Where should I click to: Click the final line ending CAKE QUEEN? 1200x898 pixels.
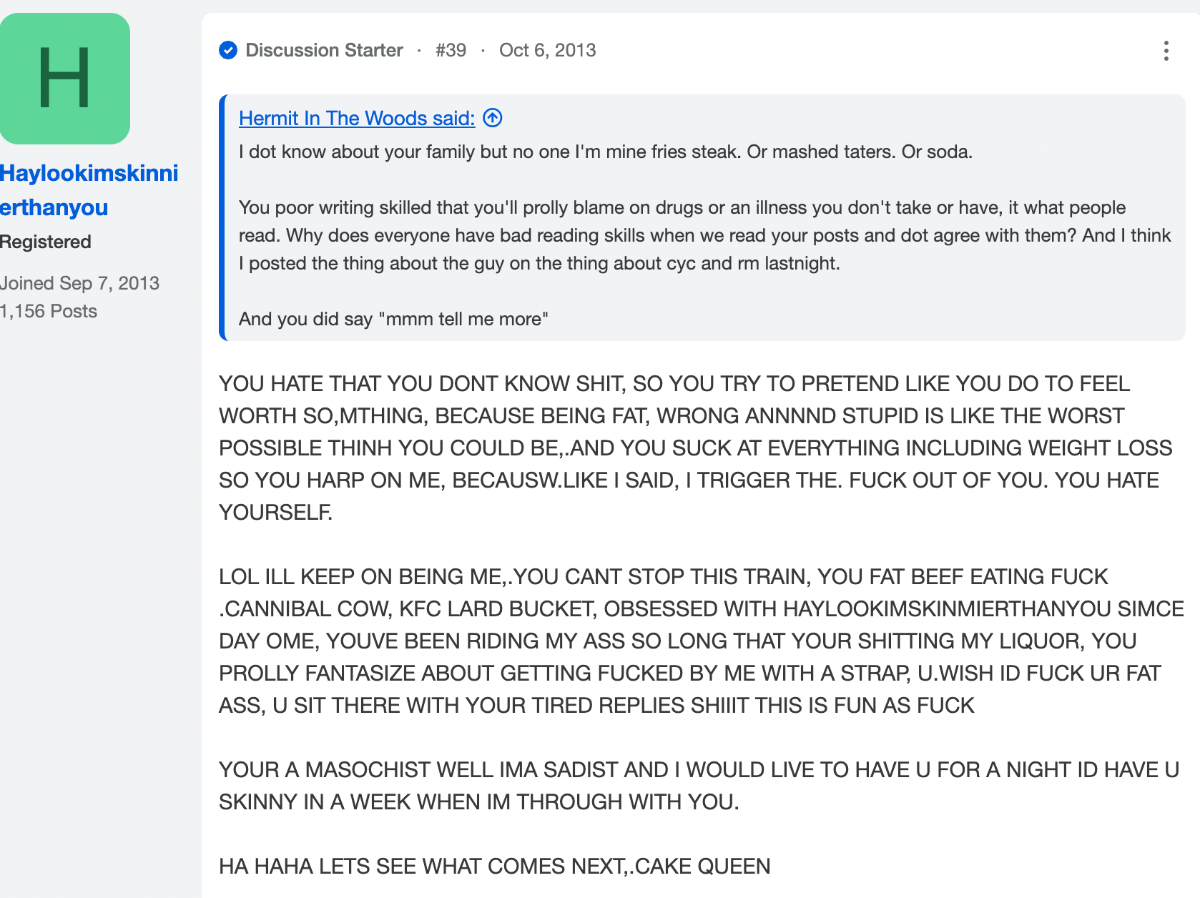(495, 866)
